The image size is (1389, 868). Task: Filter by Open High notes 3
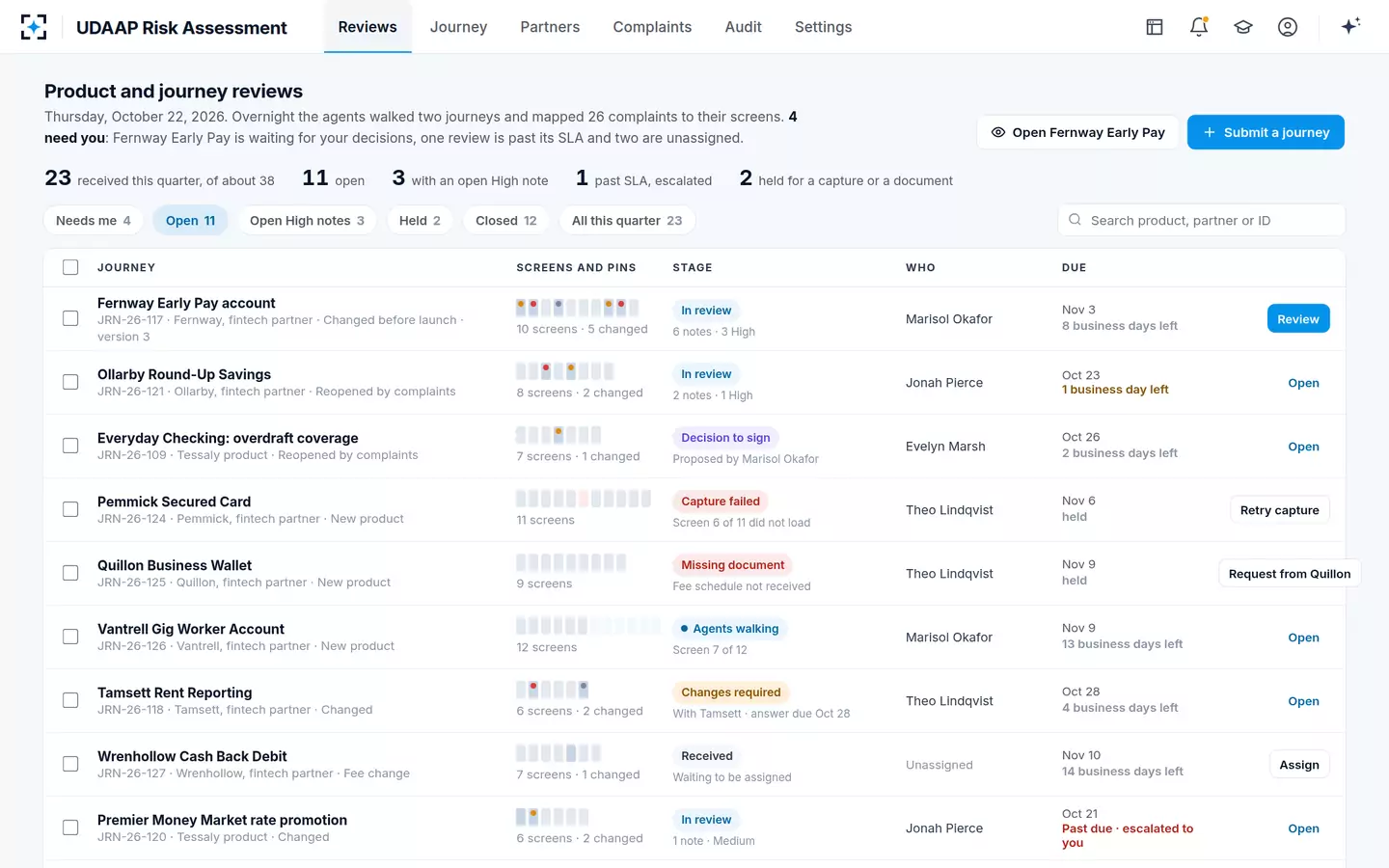[307, 221]
